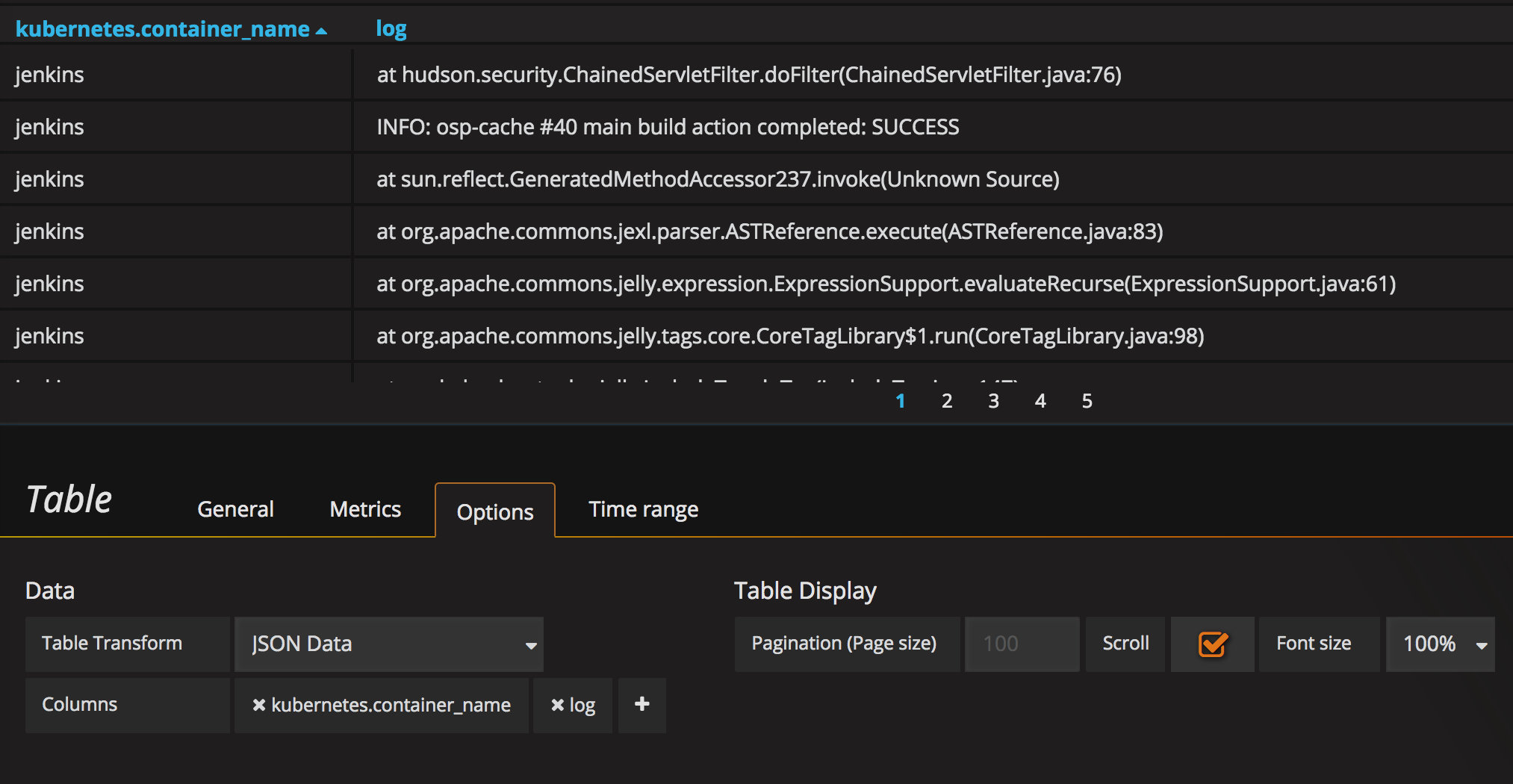Click the ExpressionSupport.evaluateRecurse log entry
Image resolution: width=1513 pixels, height=784 pixels.
886,284
